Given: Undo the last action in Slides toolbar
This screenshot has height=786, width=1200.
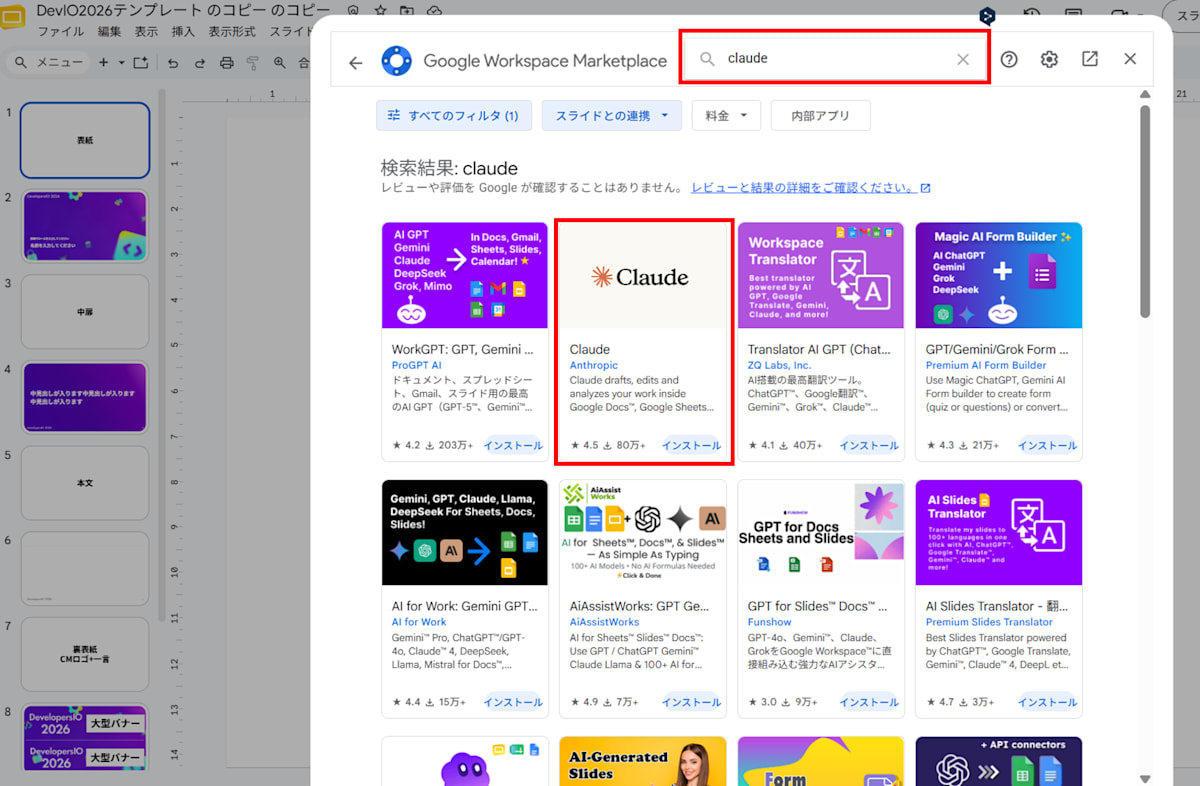Looking at the screenshot, I should coord(173,63).
